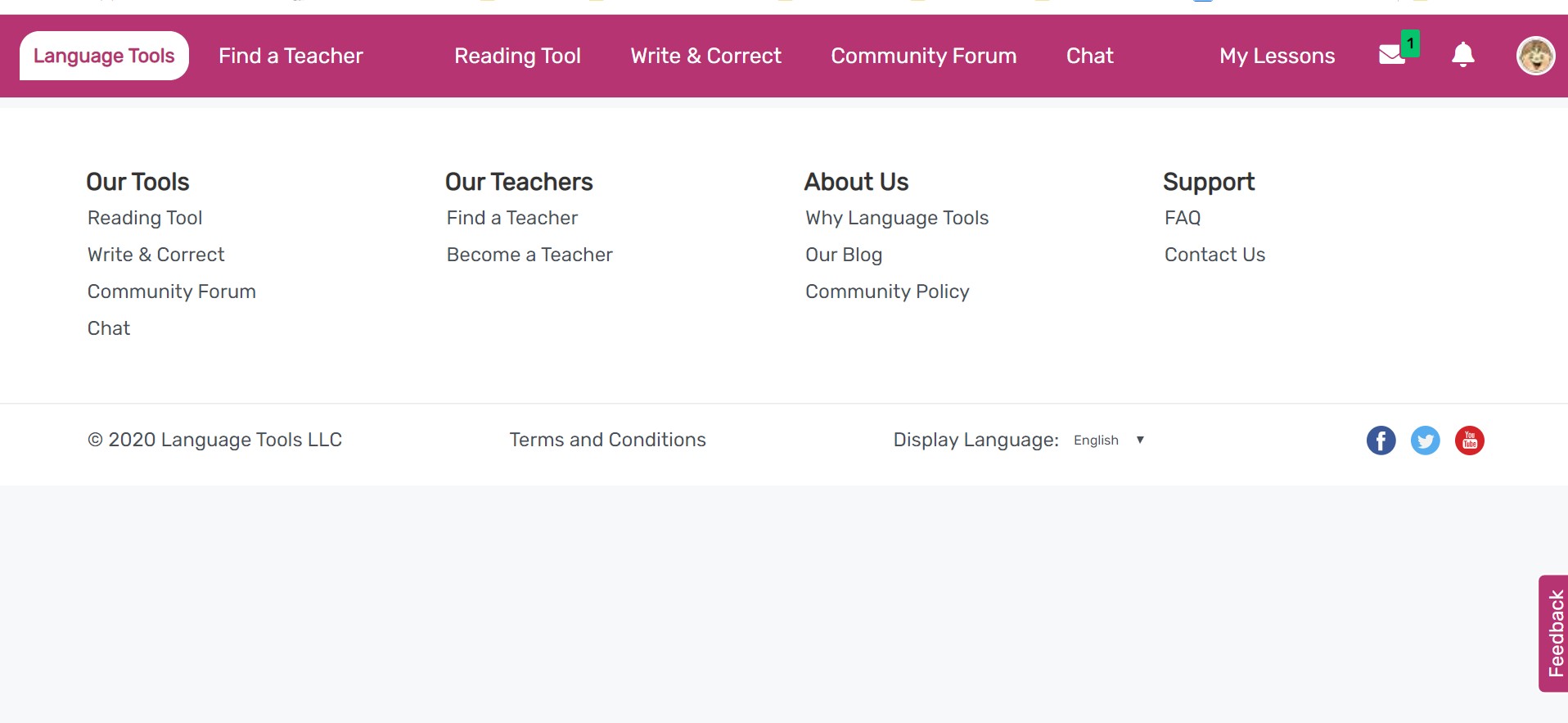Click the Feedback side tab
Image resolution: width=1568 pixels, height=723 pixels.
1554,633
